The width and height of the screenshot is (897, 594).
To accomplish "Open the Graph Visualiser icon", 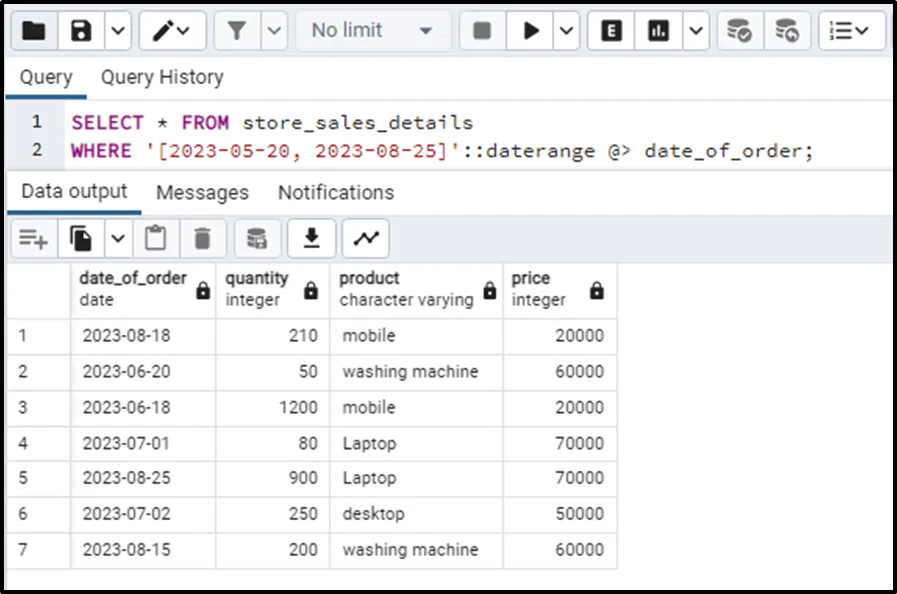I will point(366,238).
